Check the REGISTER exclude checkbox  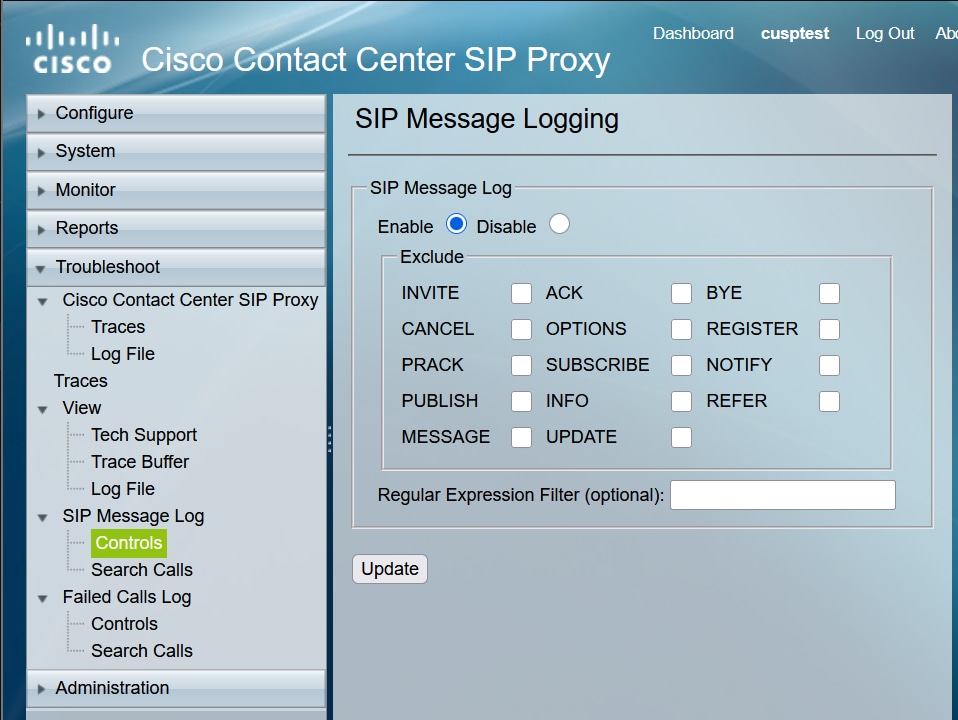coord(829,329)
